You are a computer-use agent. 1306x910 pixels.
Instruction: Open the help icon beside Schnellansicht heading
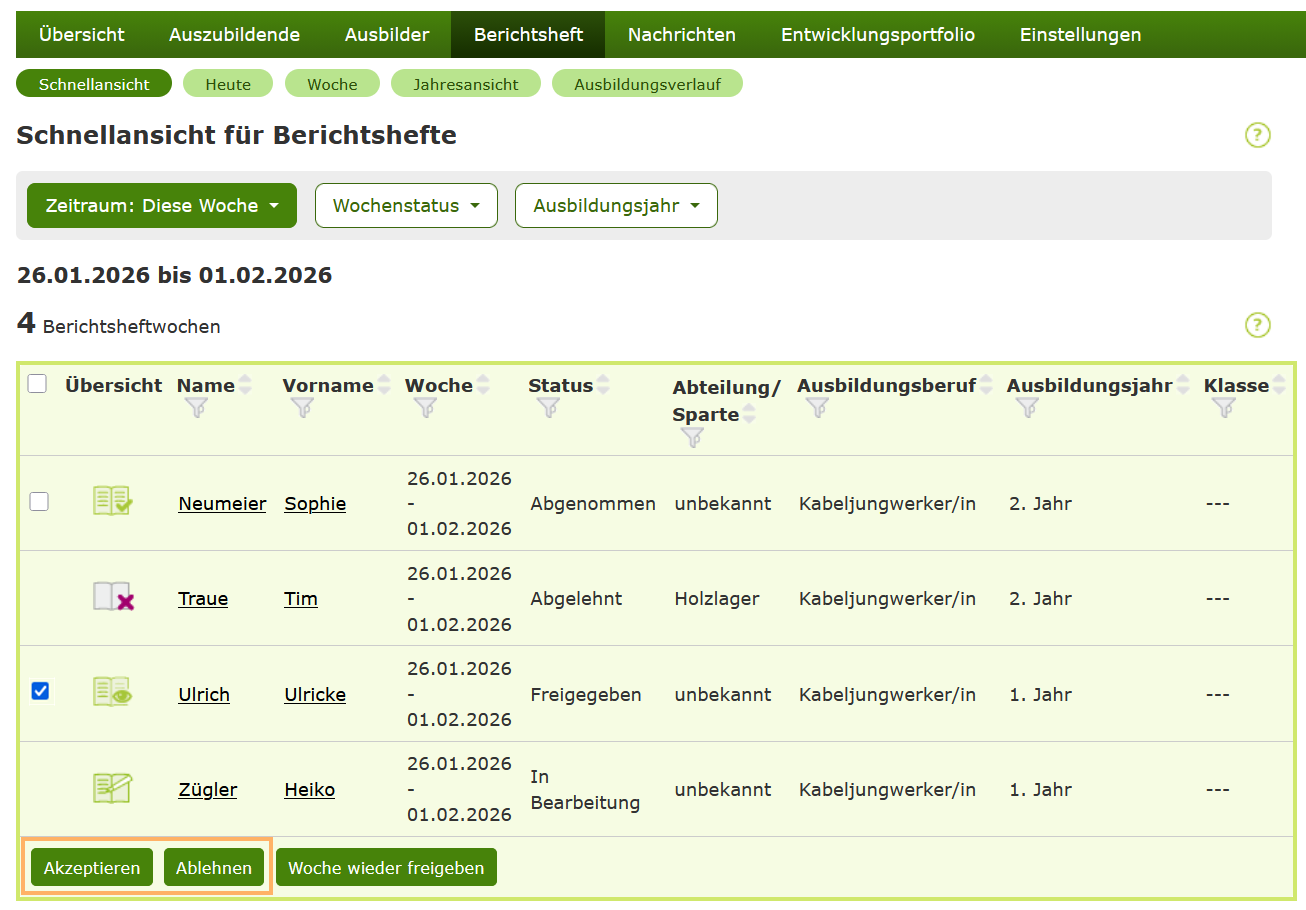point(1258,134)
